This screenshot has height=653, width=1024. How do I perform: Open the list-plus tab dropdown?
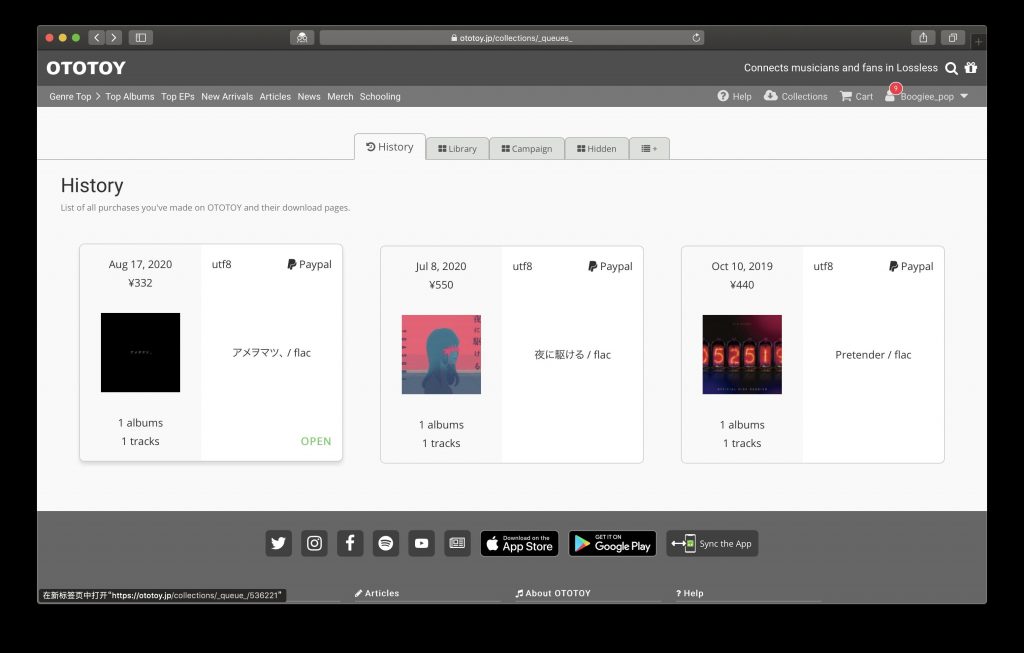(x=649, y=149)
